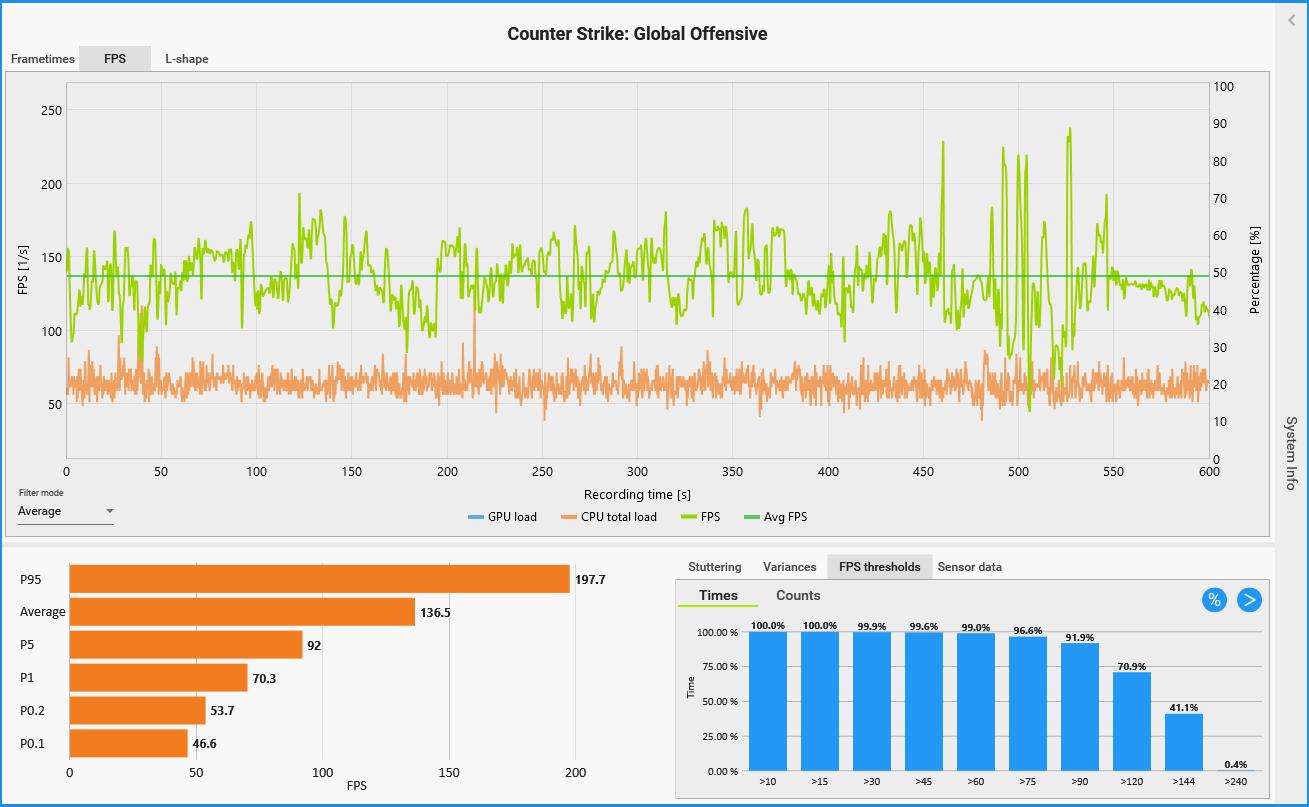
Task: Click the P95 orange bar
Action: click(319, 579)
